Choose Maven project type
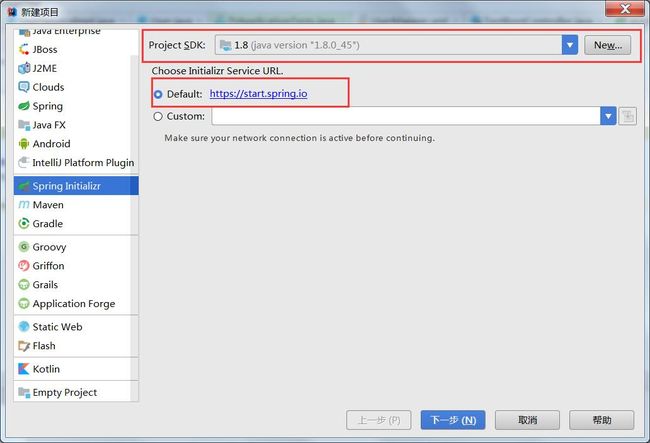650x443 pixels. pos(76,205)
